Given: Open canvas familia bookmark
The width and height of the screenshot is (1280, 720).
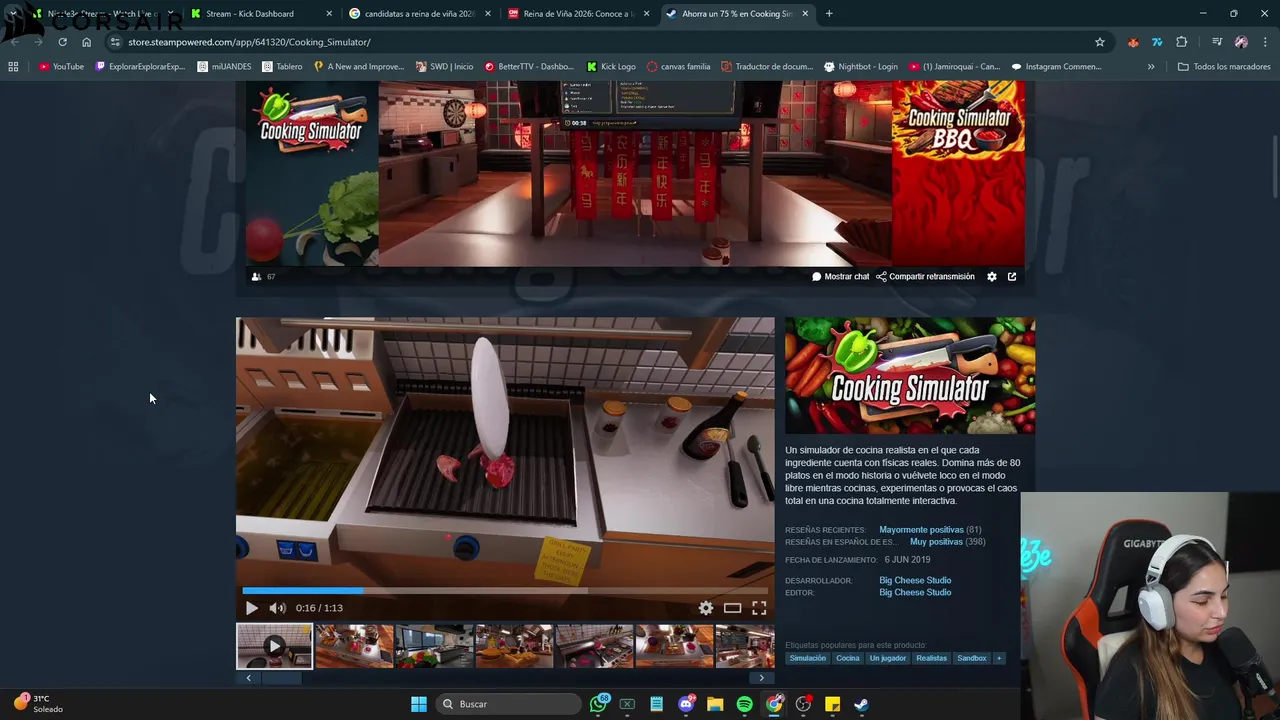Looking at the screenshot, I should tap(678, 67).
